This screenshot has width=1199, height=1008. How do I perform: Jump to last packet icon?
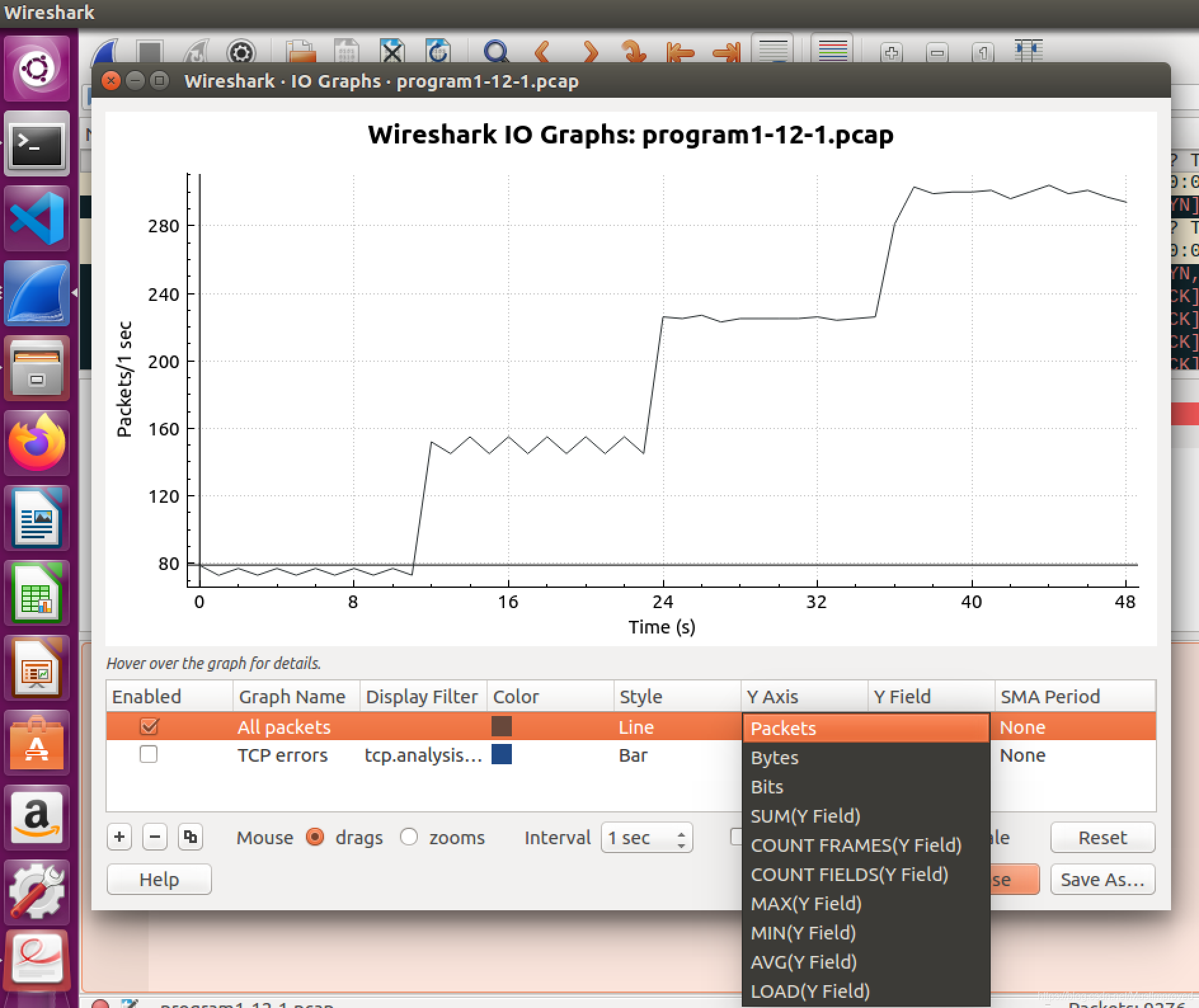727,51
